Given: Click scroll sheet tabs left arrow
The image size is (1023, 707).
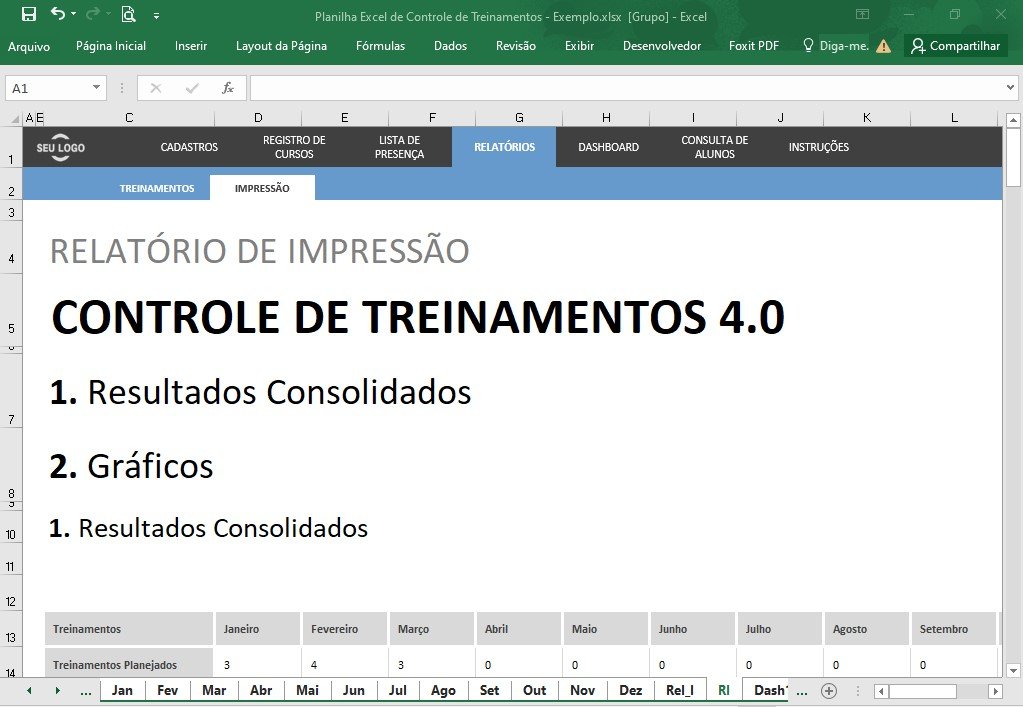Looking at the screenshot, I should point(29,691).
